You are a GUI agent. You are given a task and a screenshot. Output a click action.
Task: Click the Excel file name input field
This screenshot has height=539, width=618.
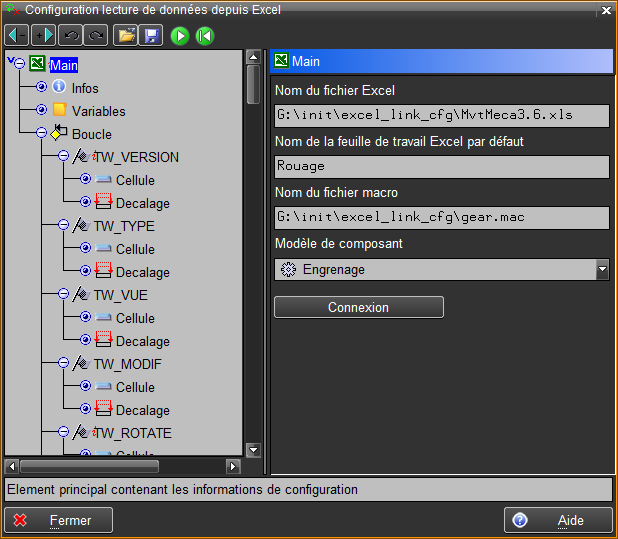tap(441, 115)
